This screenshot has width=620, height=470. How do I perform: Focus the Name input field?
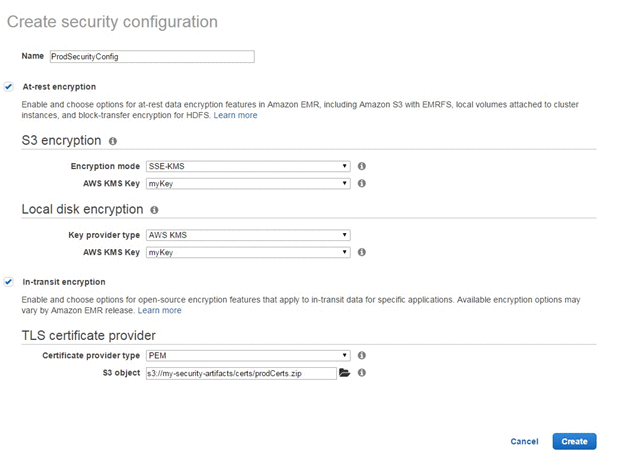point(152,57)
